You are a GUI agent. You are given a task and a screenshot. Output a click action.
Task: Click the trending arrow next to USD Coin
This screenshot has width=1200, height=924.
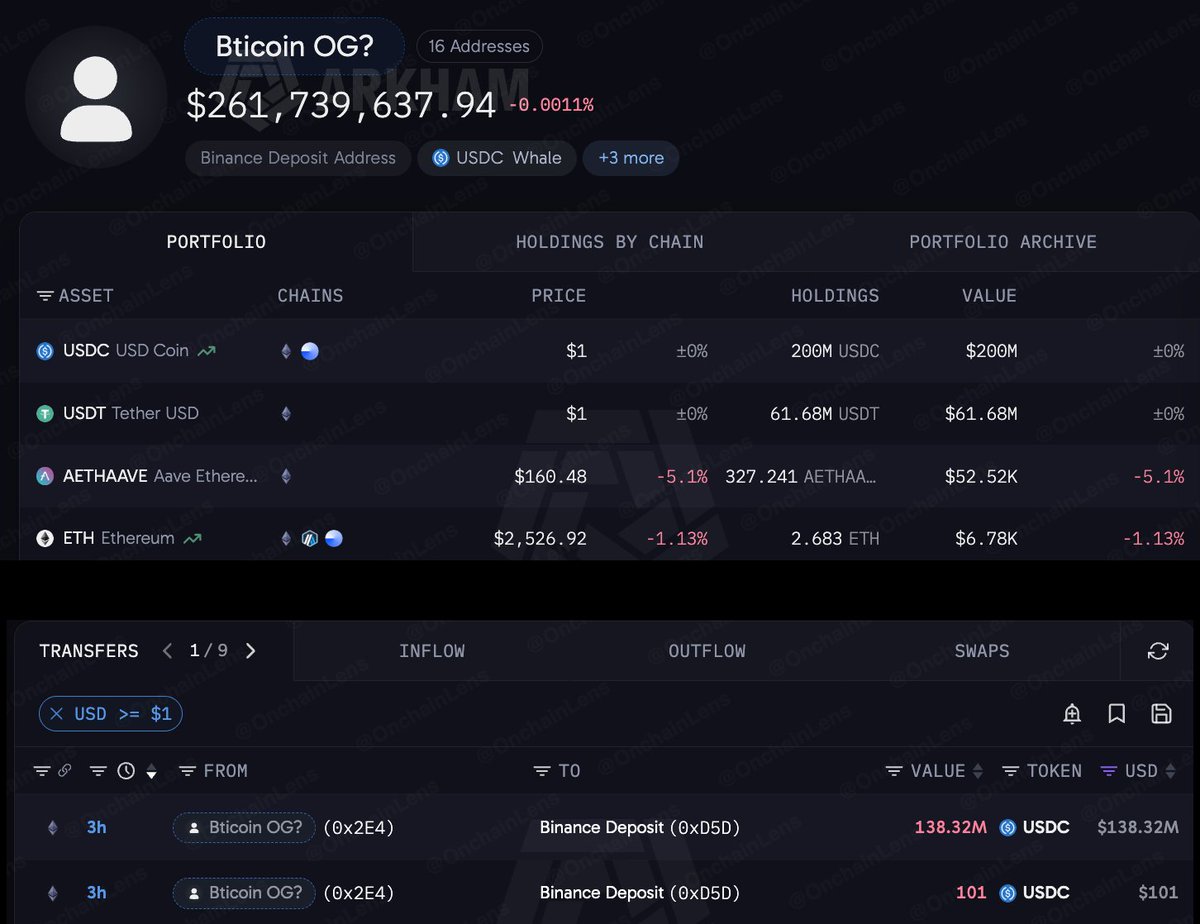click(207, 351)
